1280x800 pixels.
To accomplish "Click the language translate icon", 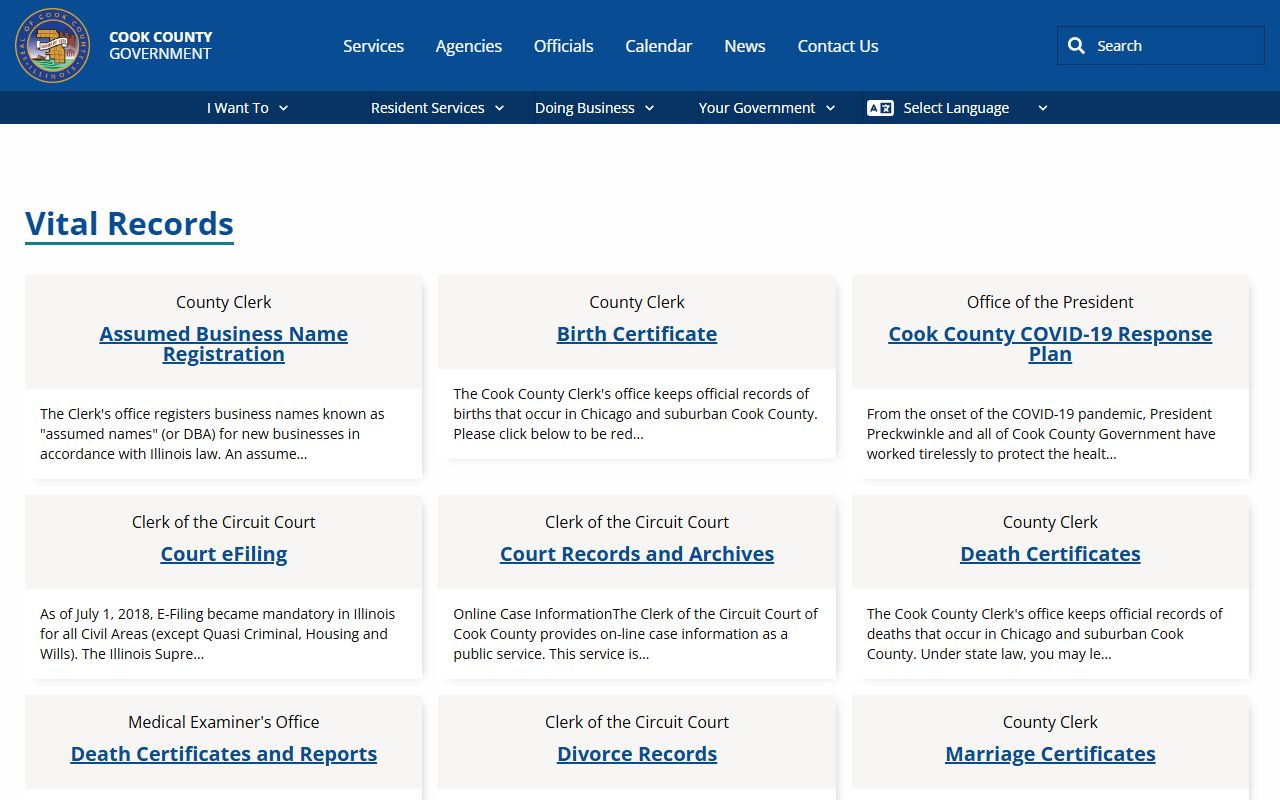I will (x=880, y=108).
